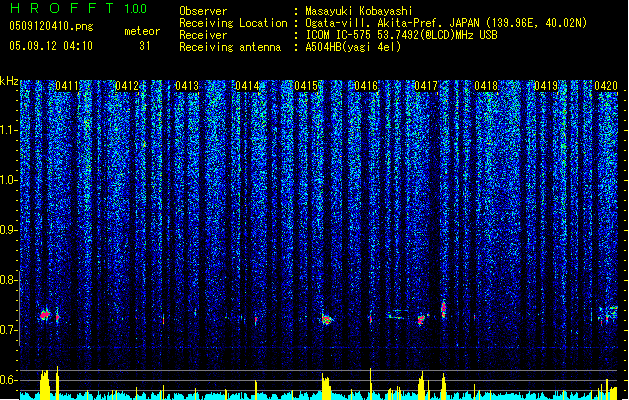The image size is (629, 400).
Task: Click the horizontal echo lines after 0416
Action: [396, 314]
